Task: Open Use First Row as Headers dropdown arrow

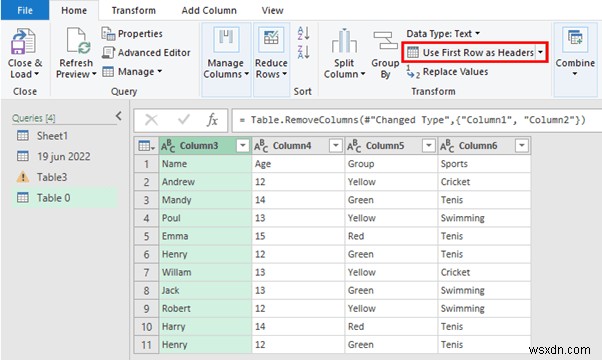Action: point(541,52)
